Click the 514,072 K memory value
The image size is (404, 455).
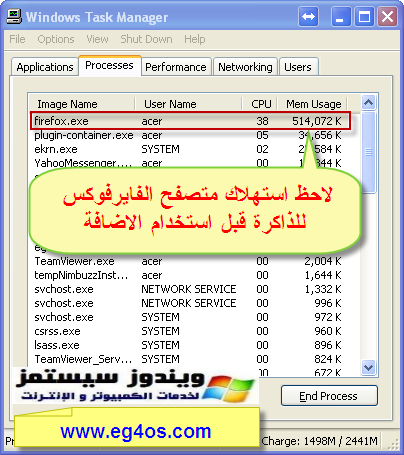tap(317, 121)
